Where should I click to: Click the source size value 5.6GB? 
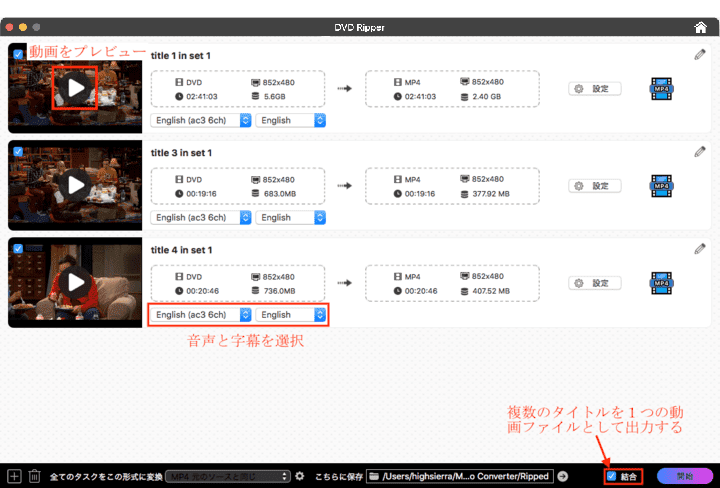275,96
